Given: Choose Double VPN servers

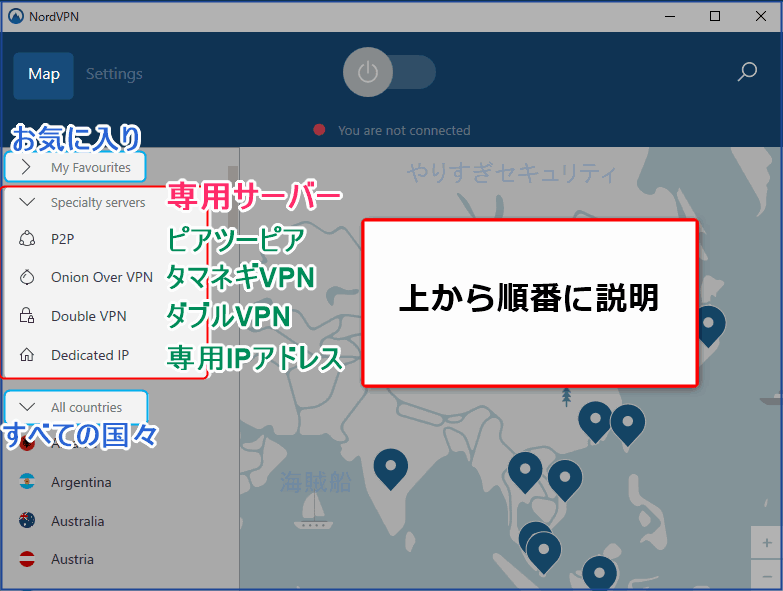Looking at the screenshot, I should (x=88, y=316).
